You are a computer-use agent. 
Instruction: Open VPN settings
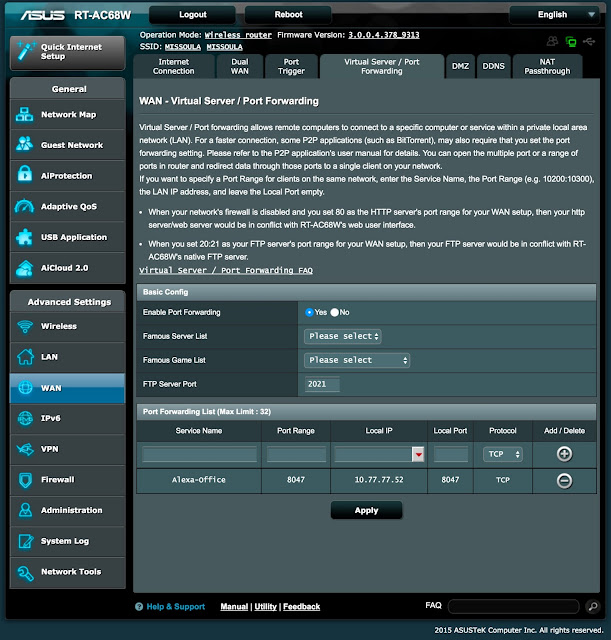[x=67, y=449]
